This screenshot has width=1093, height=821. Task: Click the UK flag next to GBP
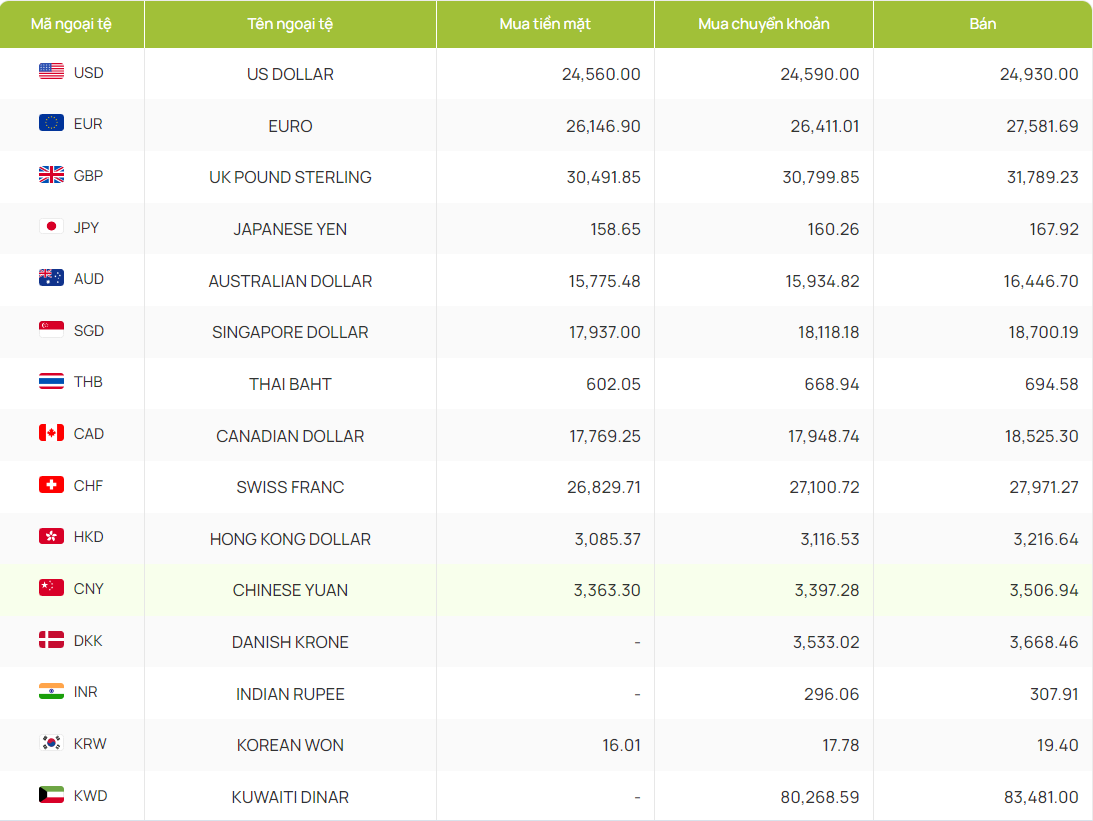(51, 175)
